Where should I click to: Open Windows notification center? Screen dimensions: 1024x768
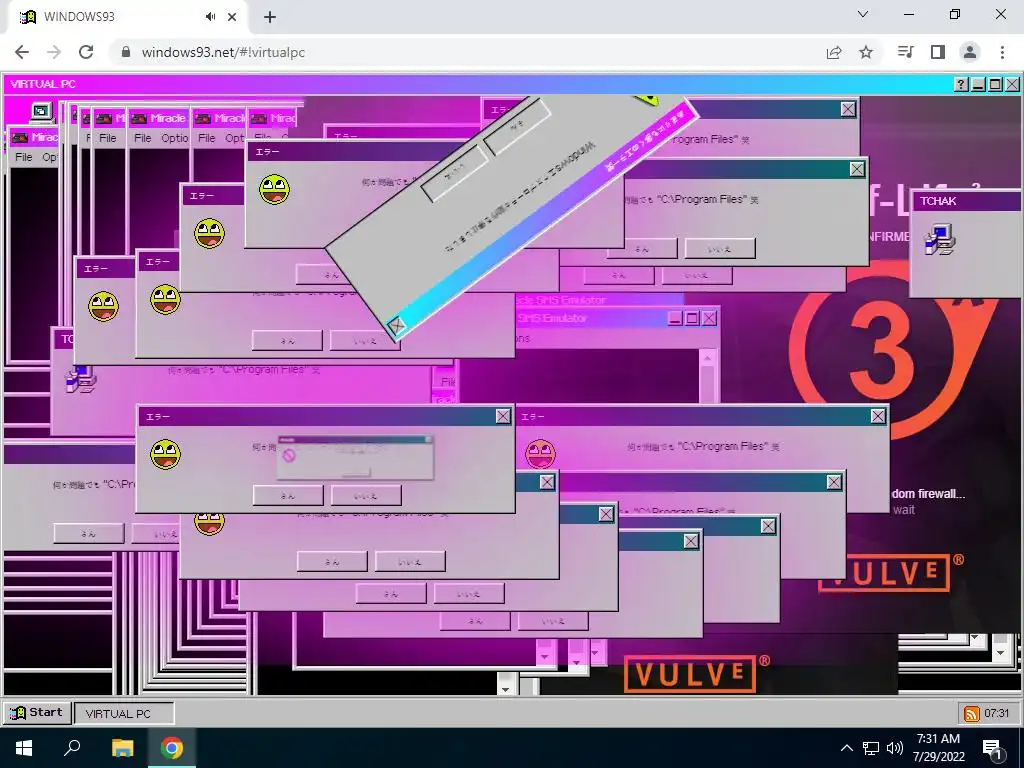(992, 748)
